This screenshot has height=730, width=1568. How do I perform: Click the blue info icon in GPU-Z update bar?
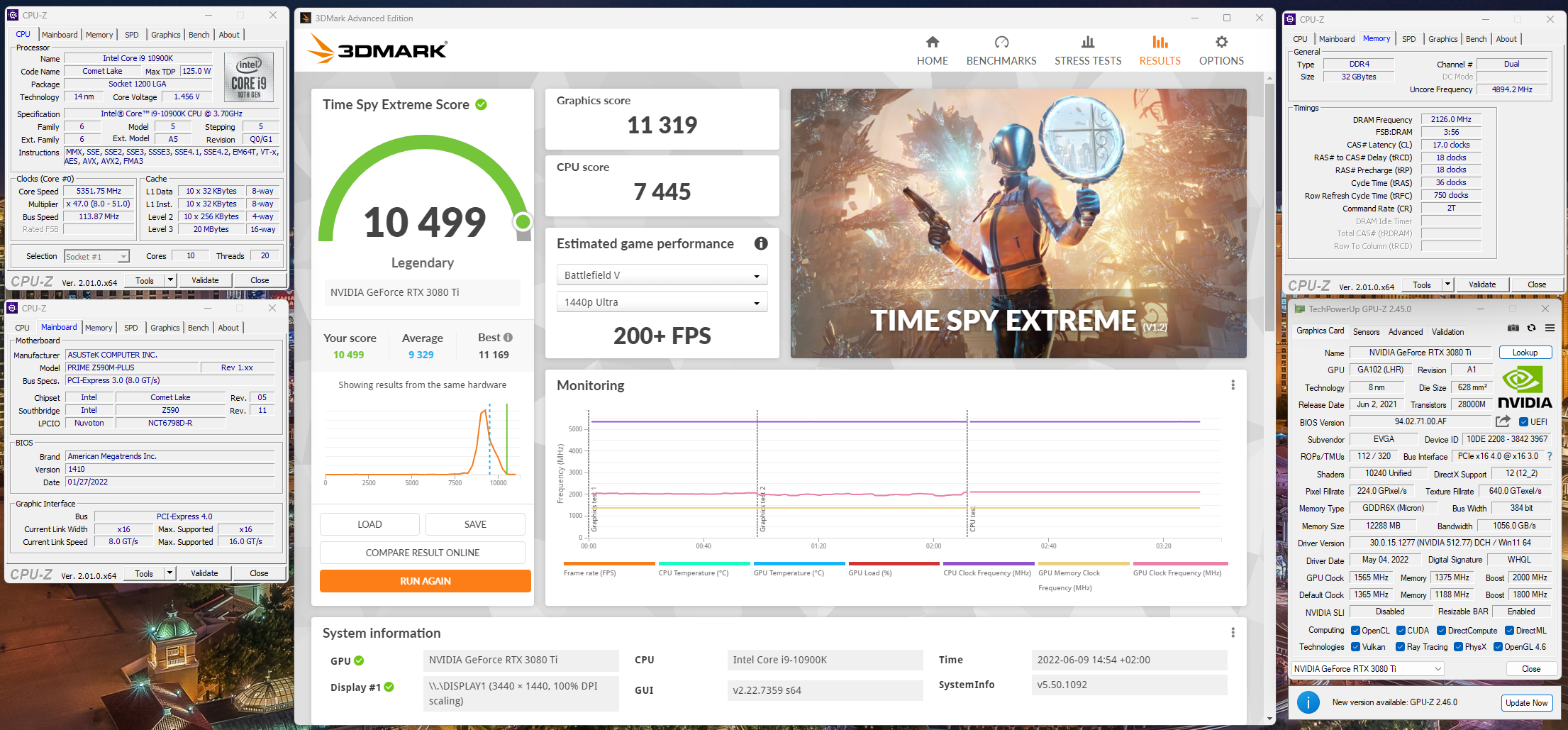(x=1308, y=702)
